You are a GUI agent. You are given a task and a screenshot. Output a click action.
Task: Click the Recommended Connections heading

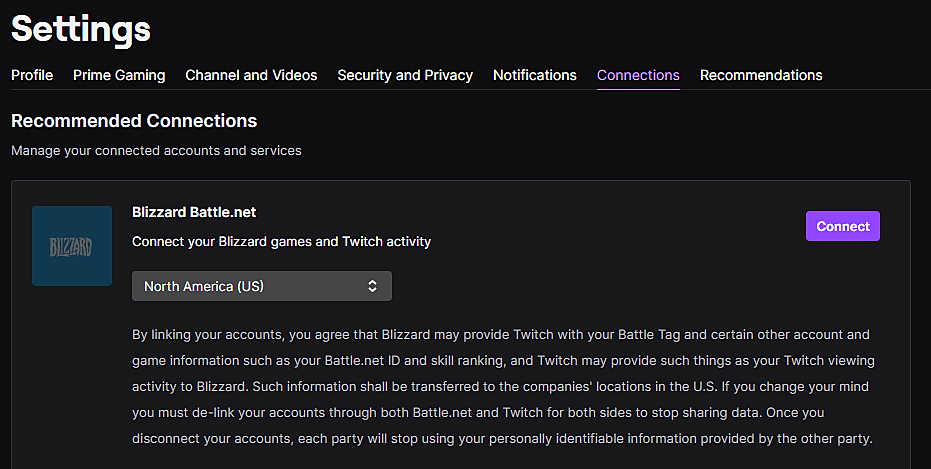pos(134,121)
